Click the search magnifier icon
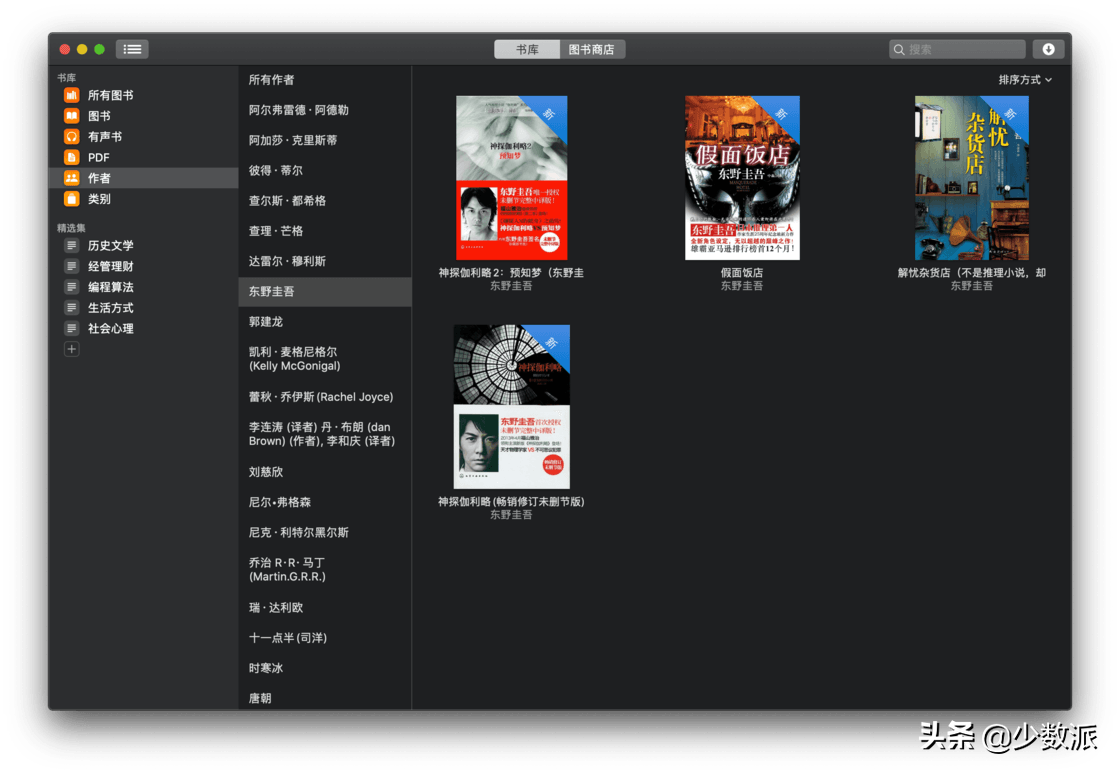 [x=899, y=49]
